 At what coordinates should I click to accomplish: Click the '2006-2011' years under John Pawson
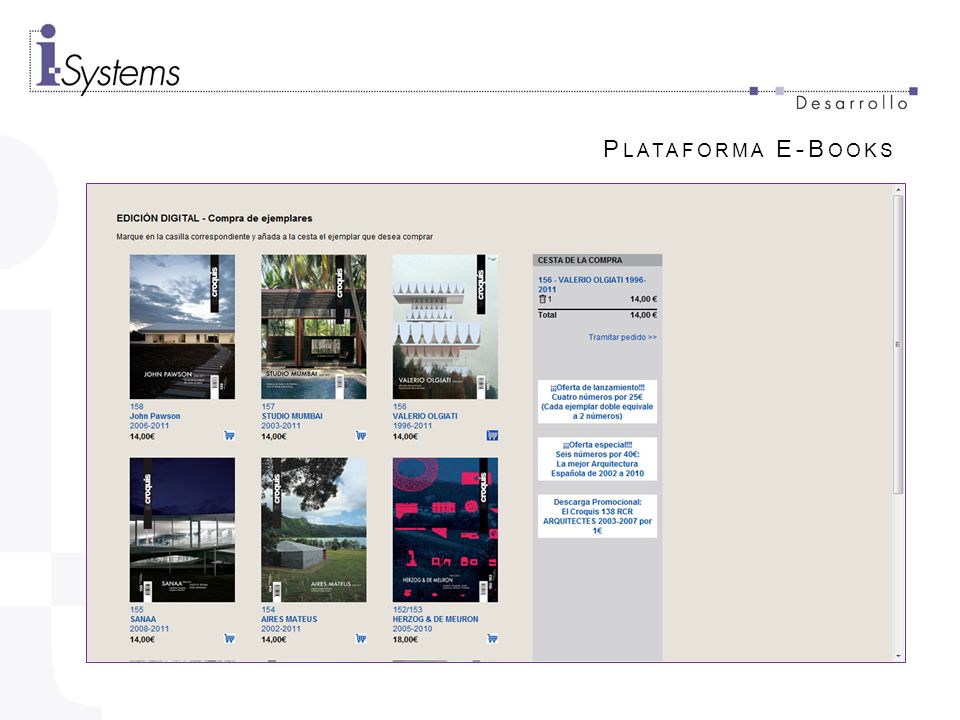[149, 426]
